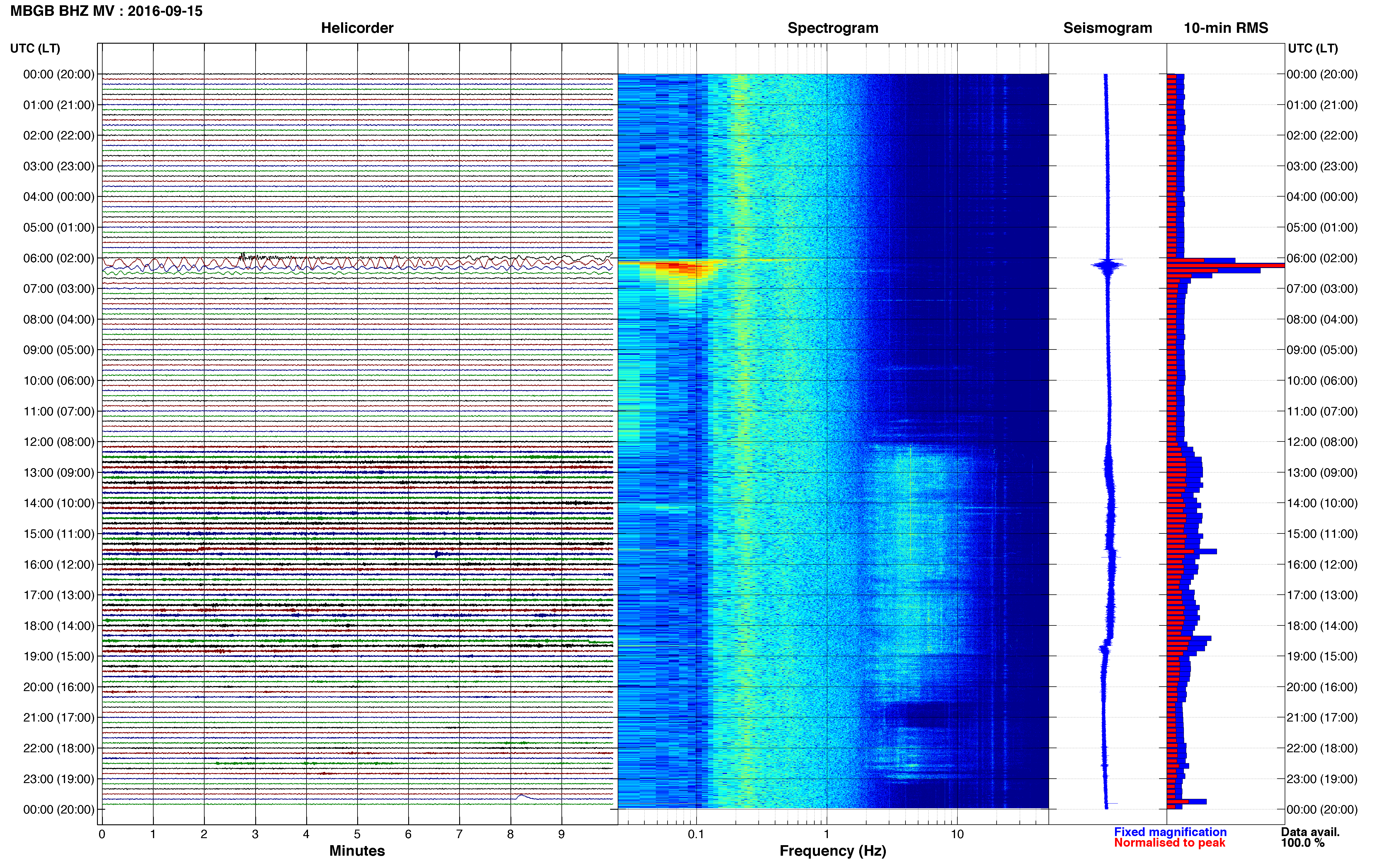The image size is (1389, 868).
Task: Click the left '01:00 (21:00)' time label
Action: coord(59,105)
